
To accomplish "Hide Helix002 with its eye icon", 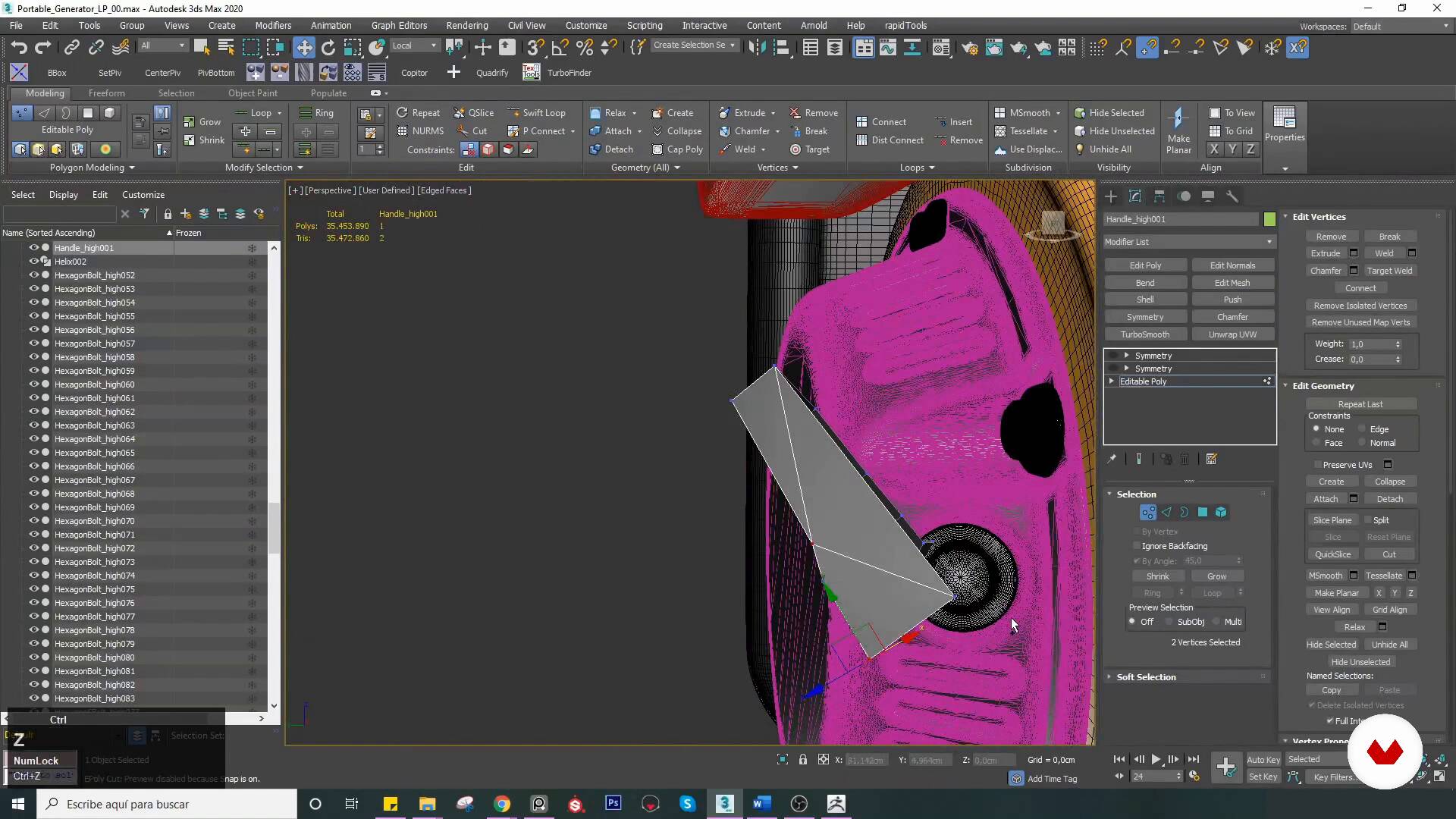I will 33,262.
